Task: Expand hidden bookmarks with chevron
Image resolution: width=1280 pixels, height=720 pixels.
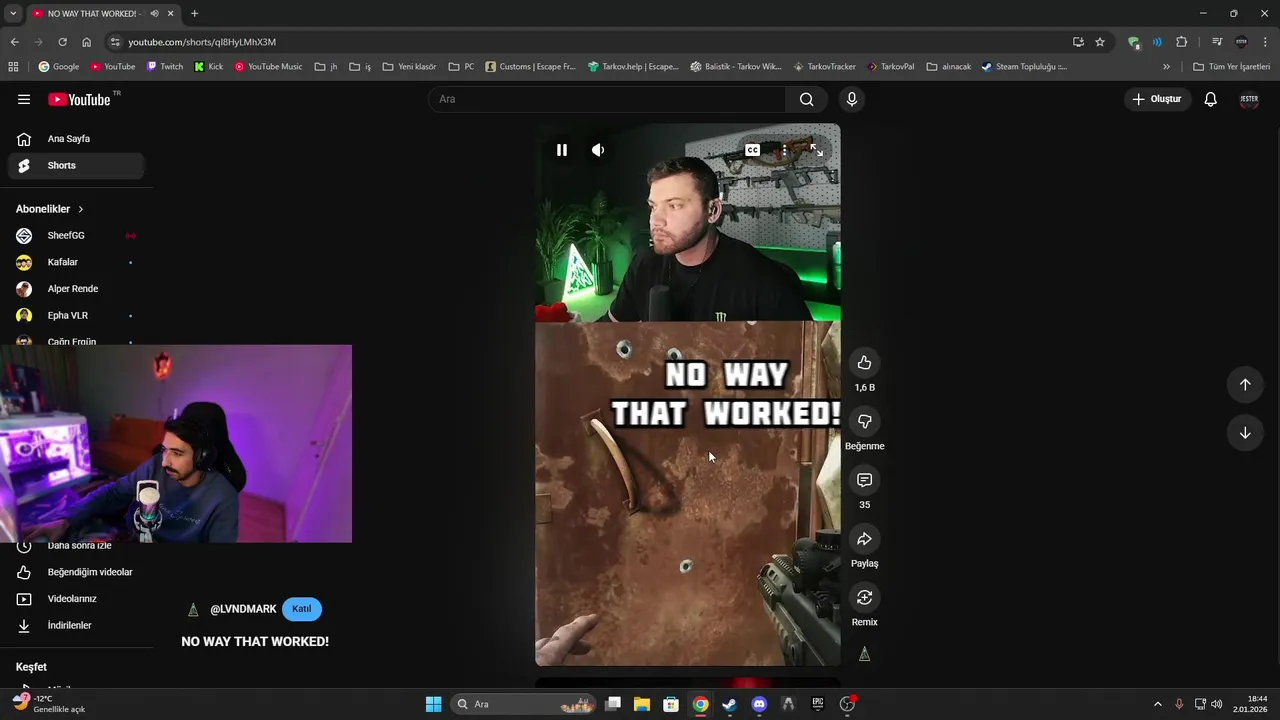Action: (1166, 67)
